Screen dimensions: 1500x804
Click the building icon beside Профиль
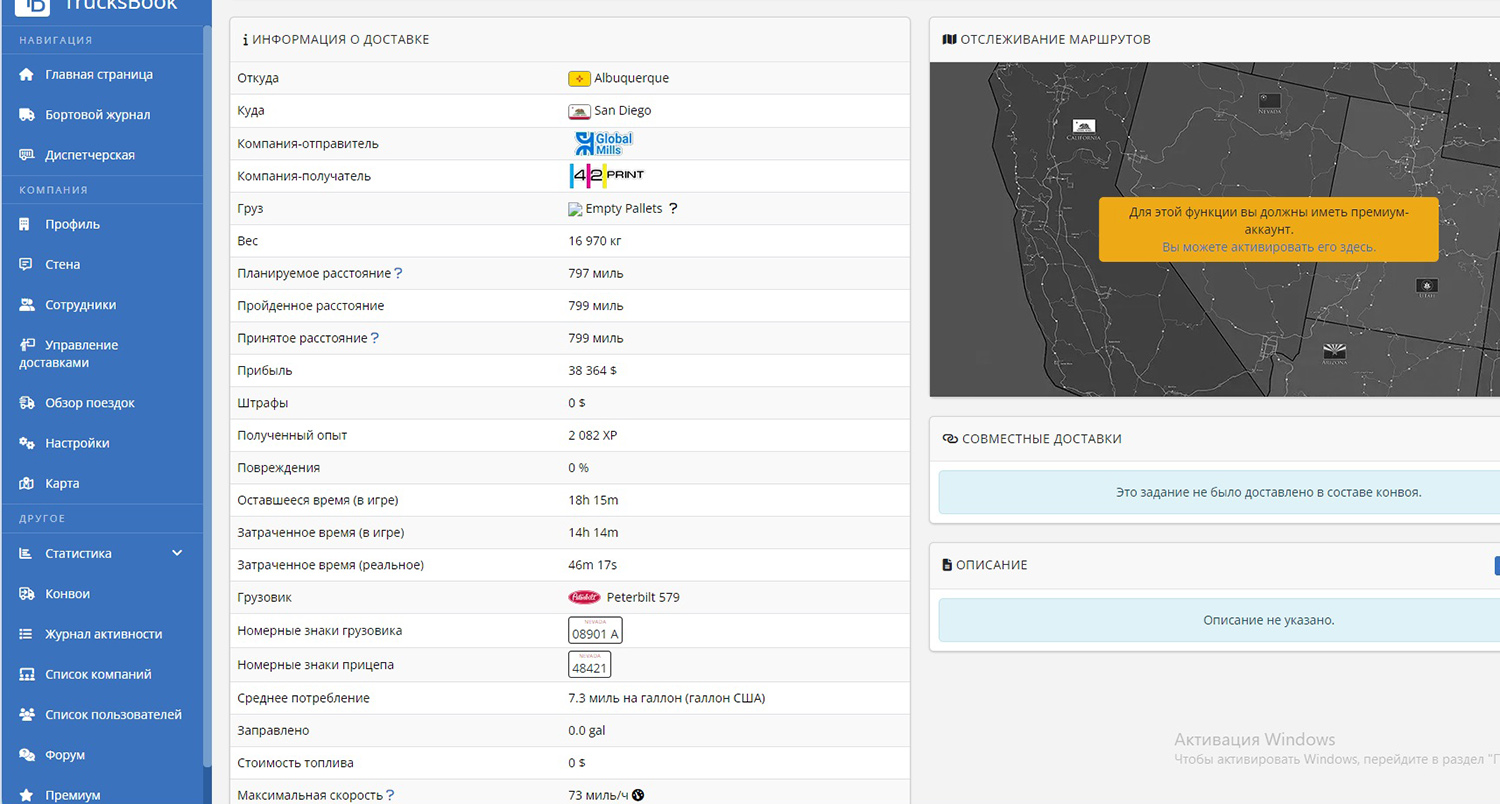click(x=25, y=225)
